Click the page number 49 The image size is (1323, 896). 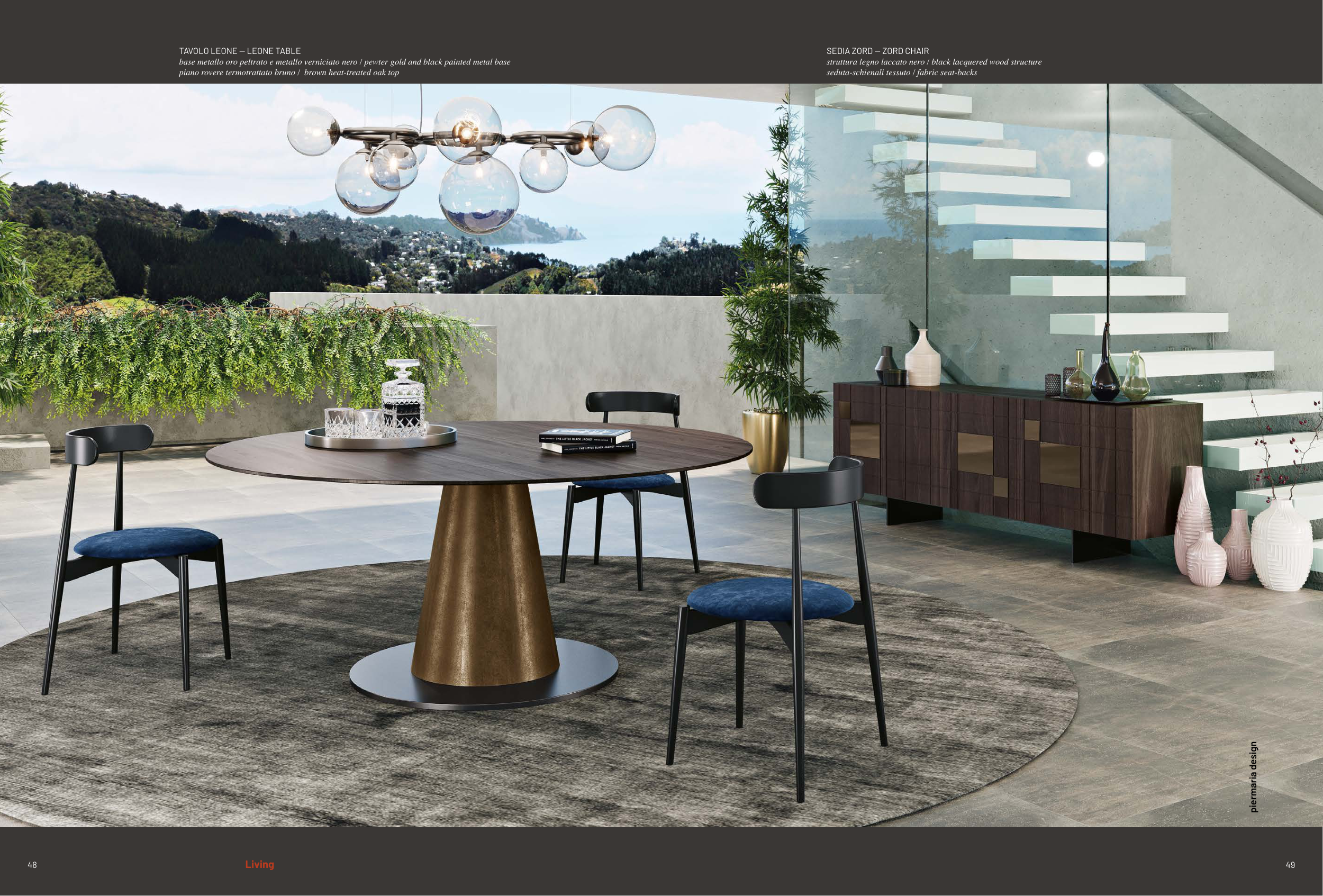pyautogui.click(x=1290, y=865)
